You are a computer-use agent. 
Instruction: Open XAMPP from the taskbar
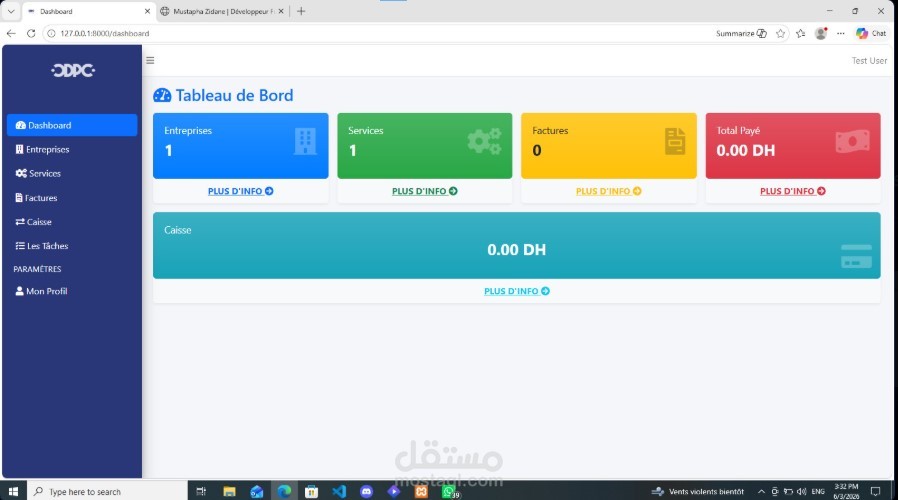421,491
